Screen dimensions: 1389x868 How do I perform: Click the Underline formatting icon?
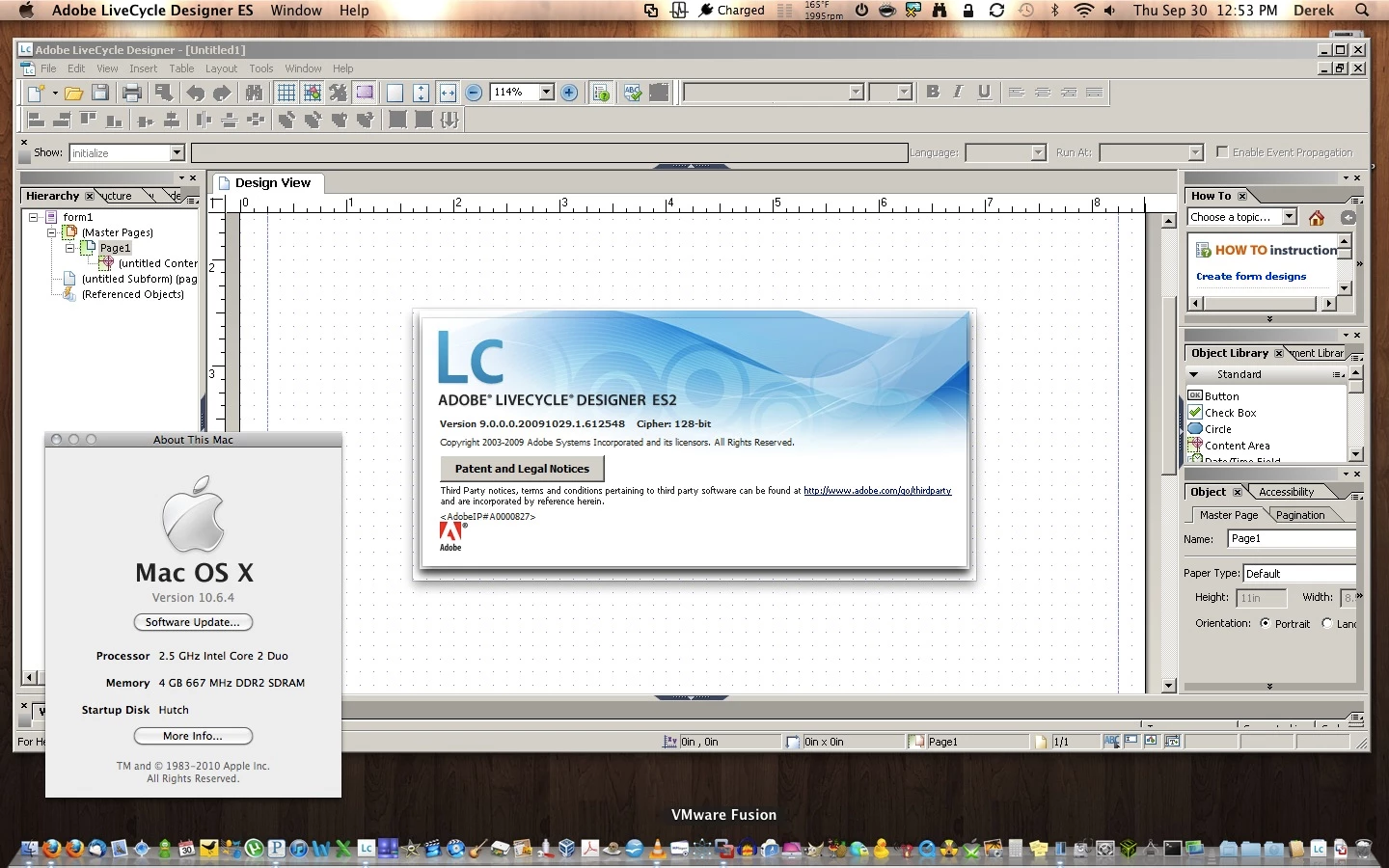(984, 92)
